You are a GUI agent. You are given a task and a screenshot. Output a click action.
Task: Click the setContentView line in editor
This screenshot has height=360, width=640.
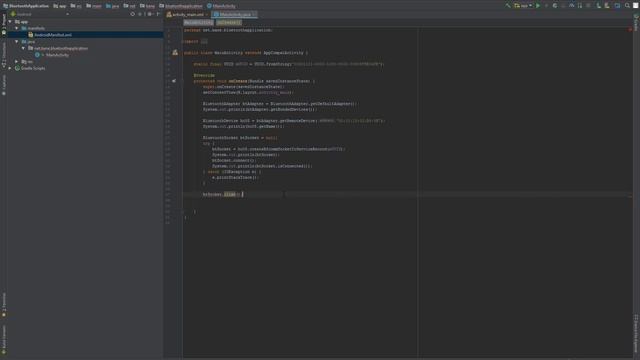(x=248, y=92)
